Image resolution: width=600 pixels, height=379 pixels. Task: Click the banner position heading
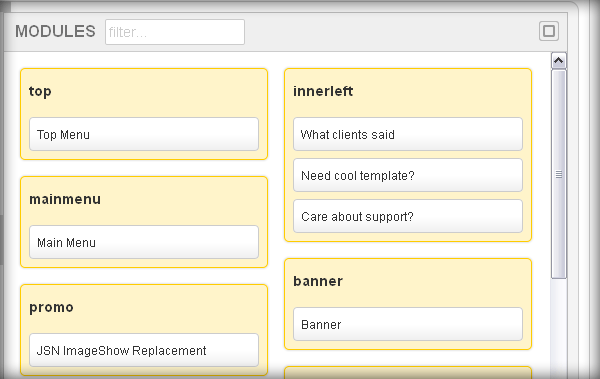[x=318, y=281]
